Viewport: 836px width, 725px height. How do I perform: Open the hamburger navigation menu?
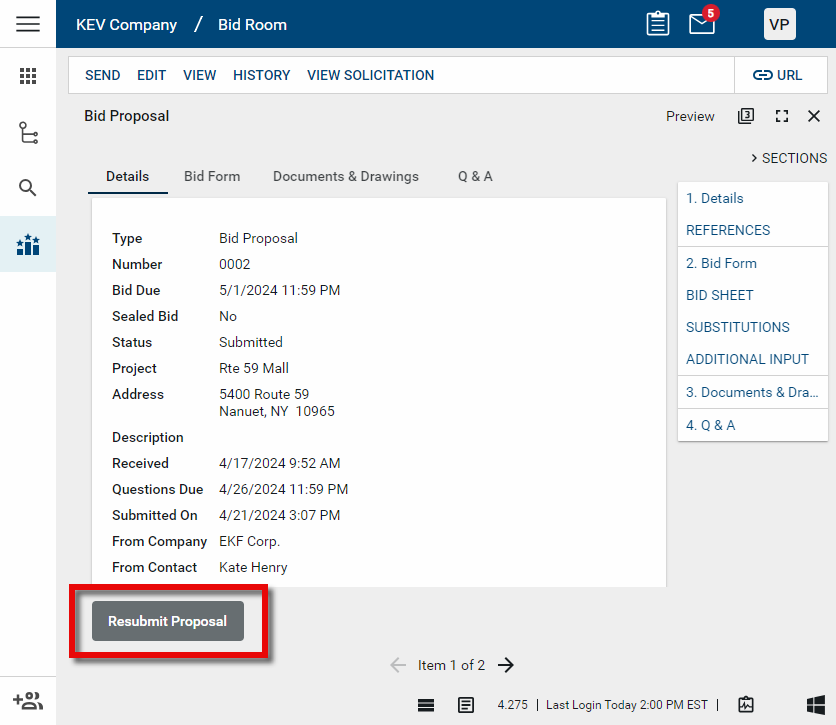tap(28, 24)
